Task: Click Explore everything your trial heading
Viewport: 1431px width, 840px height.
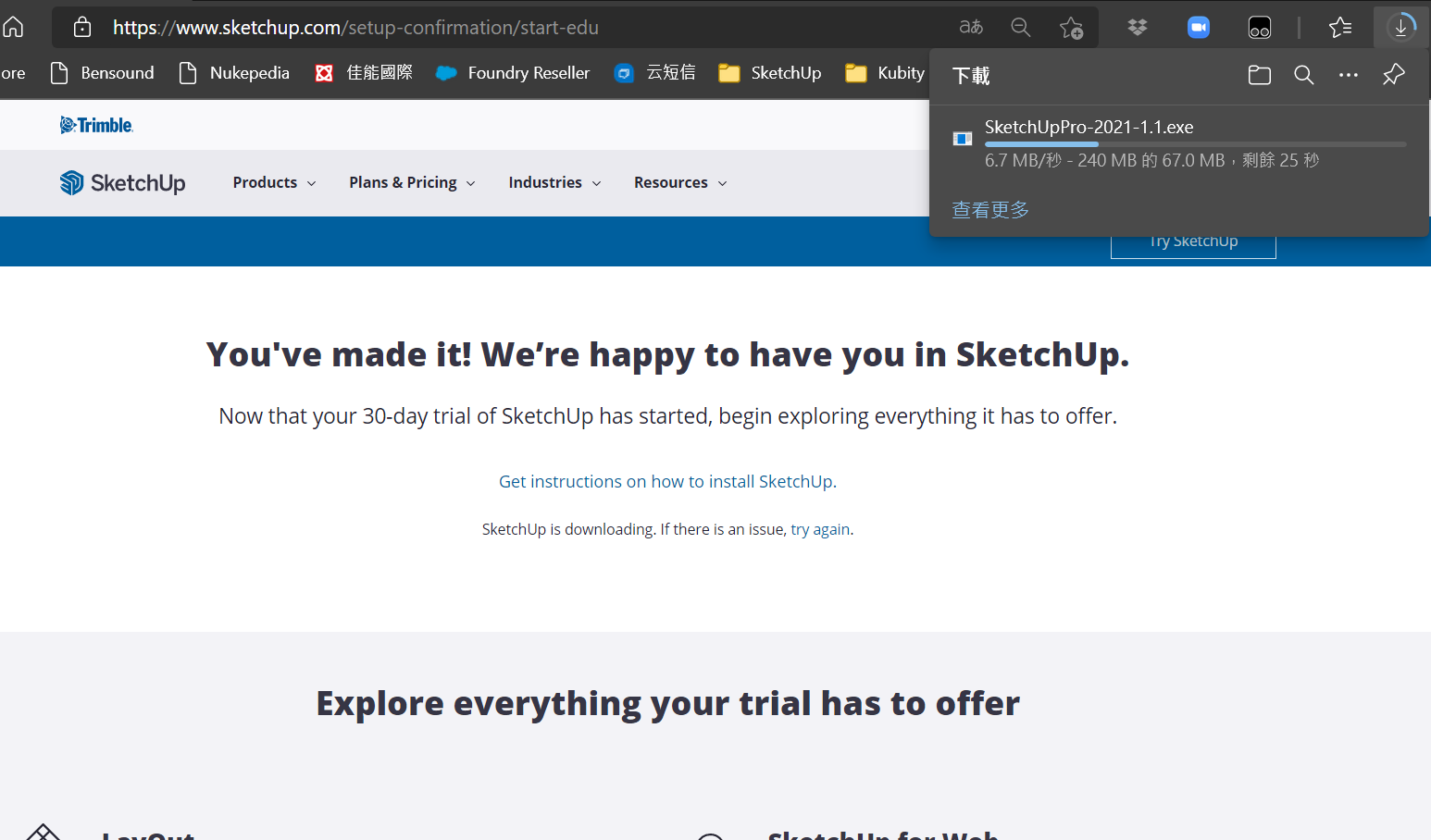Action: point(667,704)
